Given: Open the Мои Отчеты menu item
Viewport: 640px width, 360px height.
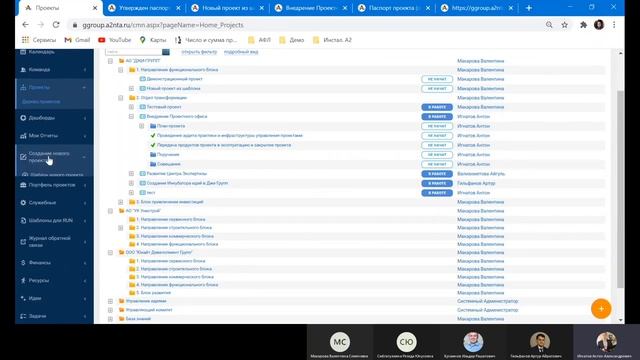Looking at the screenshot, I should [x=43, y=136].
